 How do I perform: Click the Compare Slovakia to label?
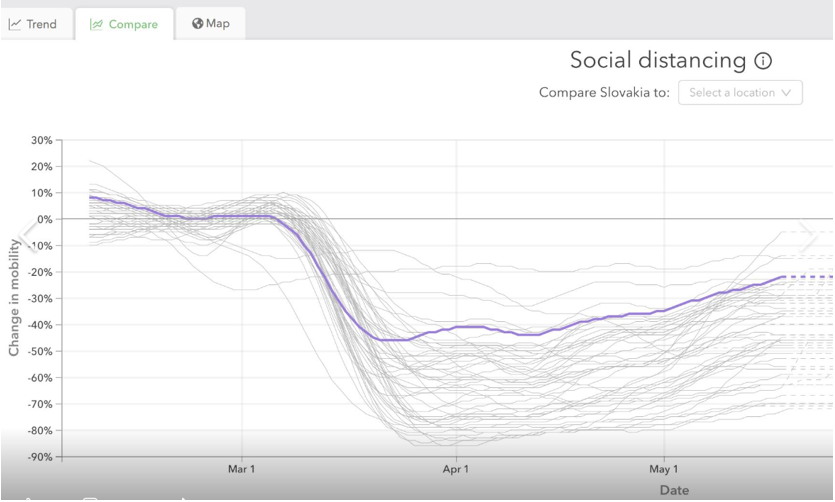pyautogui.click(x=604, y=92)
